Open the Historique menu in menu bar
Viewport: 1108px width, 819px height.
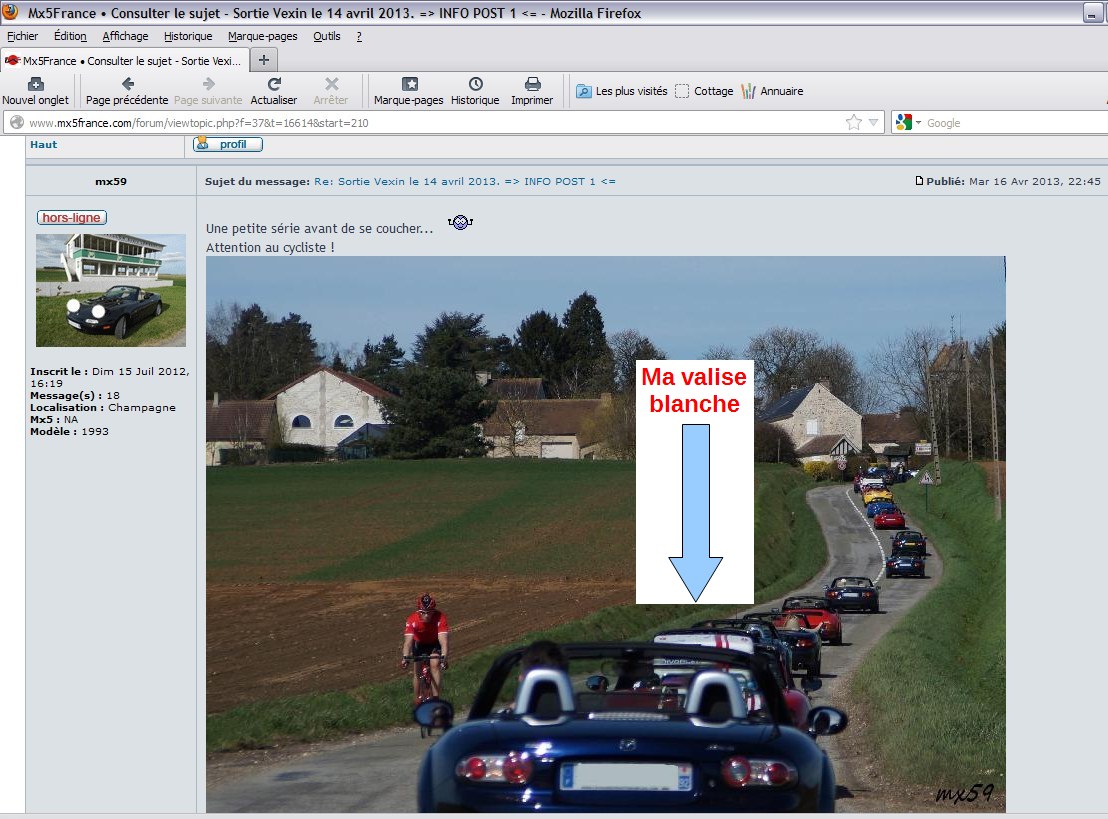pos(188,36)
